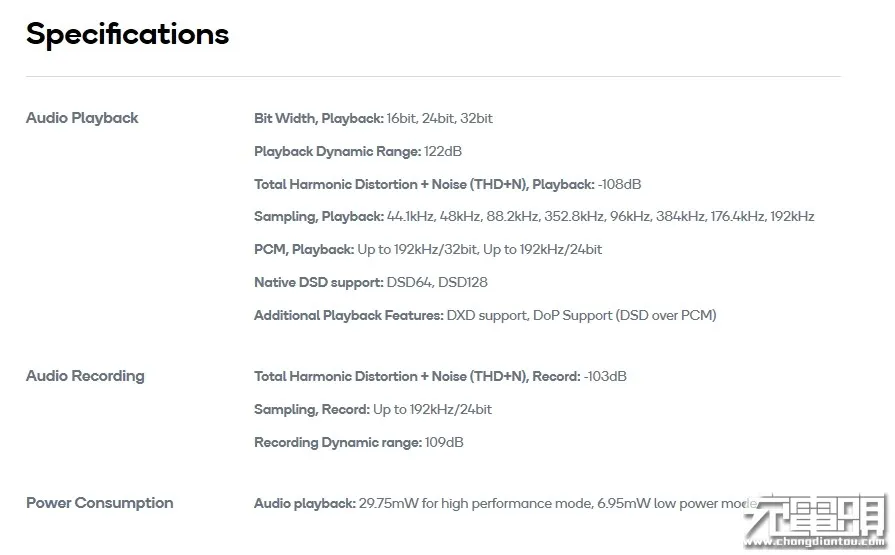Click the Specifications heading

(x=127, y=34)
